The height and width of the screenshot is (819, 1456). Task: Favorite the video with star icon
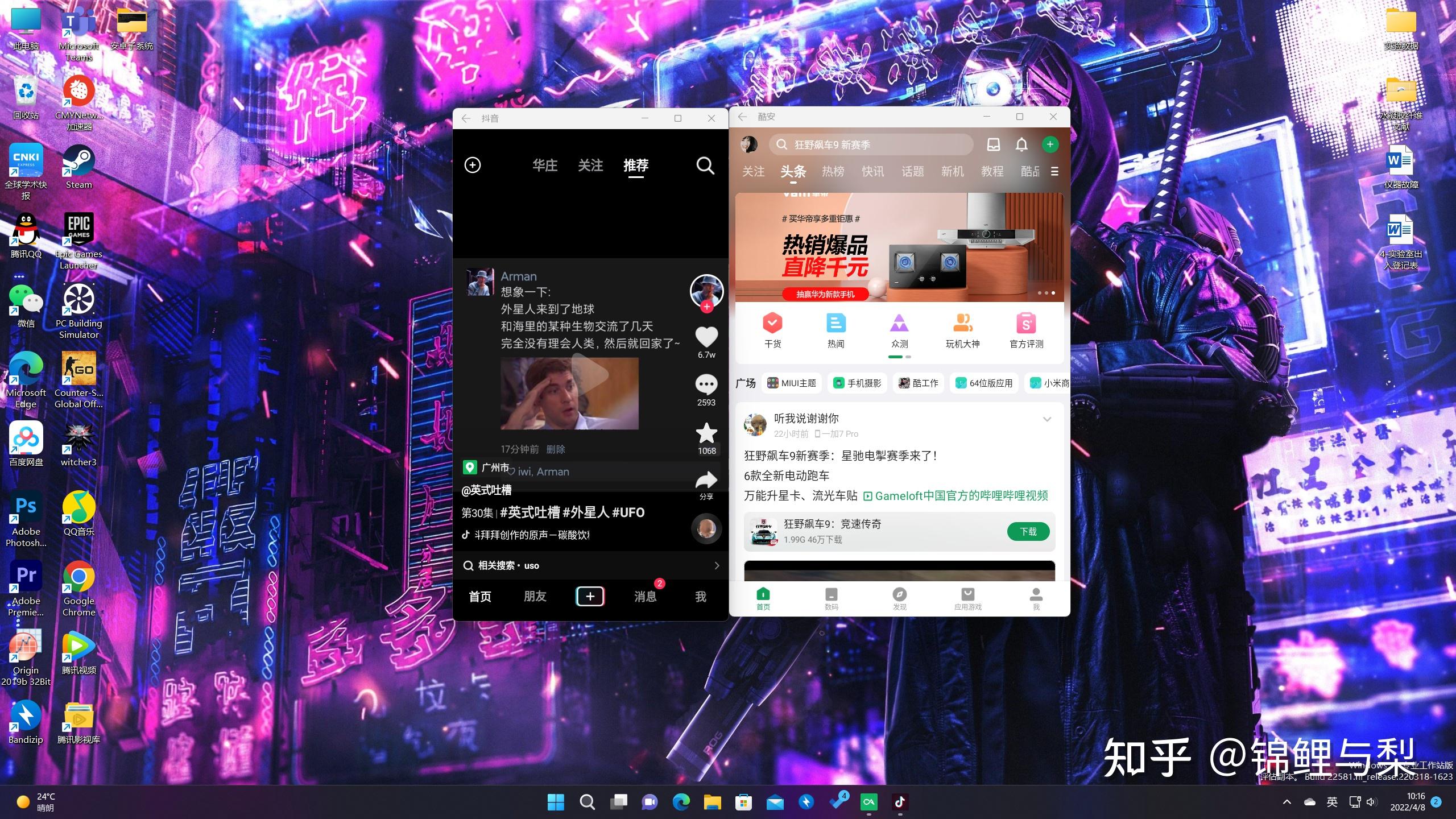click(x=706, y=433)
